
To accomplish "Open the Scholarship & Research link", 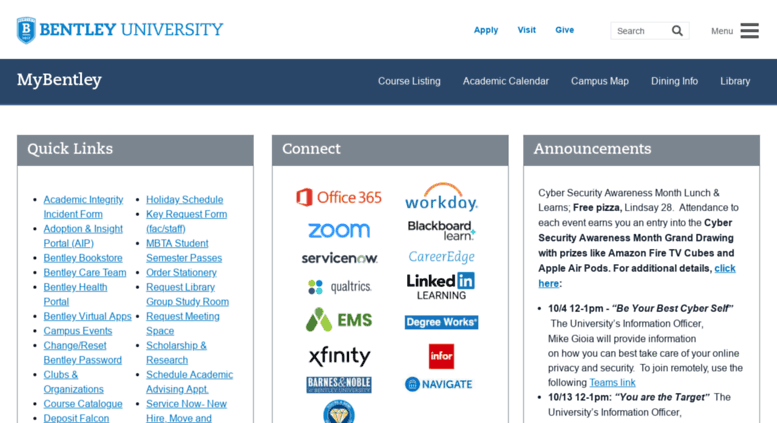I will point(176,353).
